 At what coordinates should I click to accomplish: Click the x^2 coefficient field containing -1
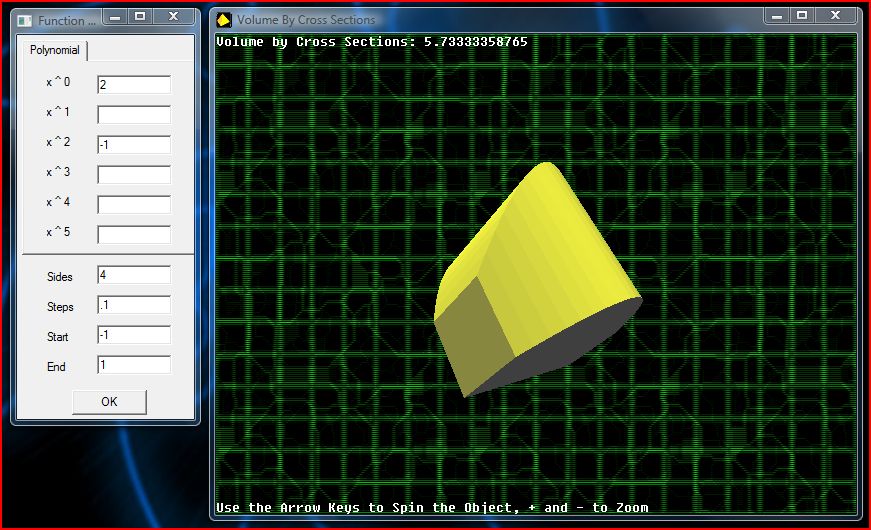click(x=134, y=144)
